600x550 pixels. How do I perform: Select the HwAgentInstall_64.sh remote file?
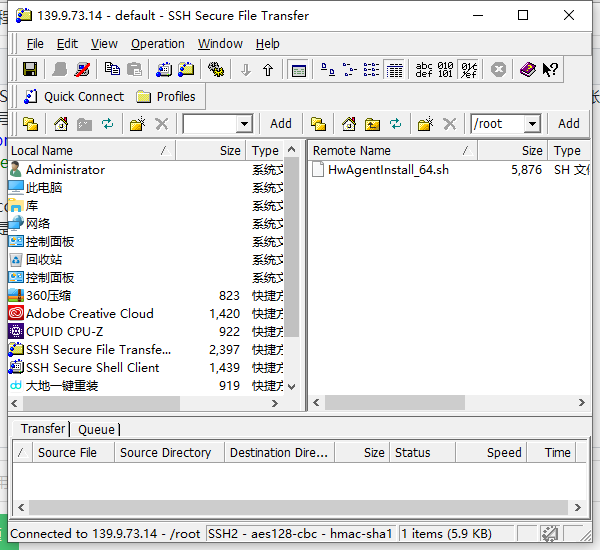388,170
